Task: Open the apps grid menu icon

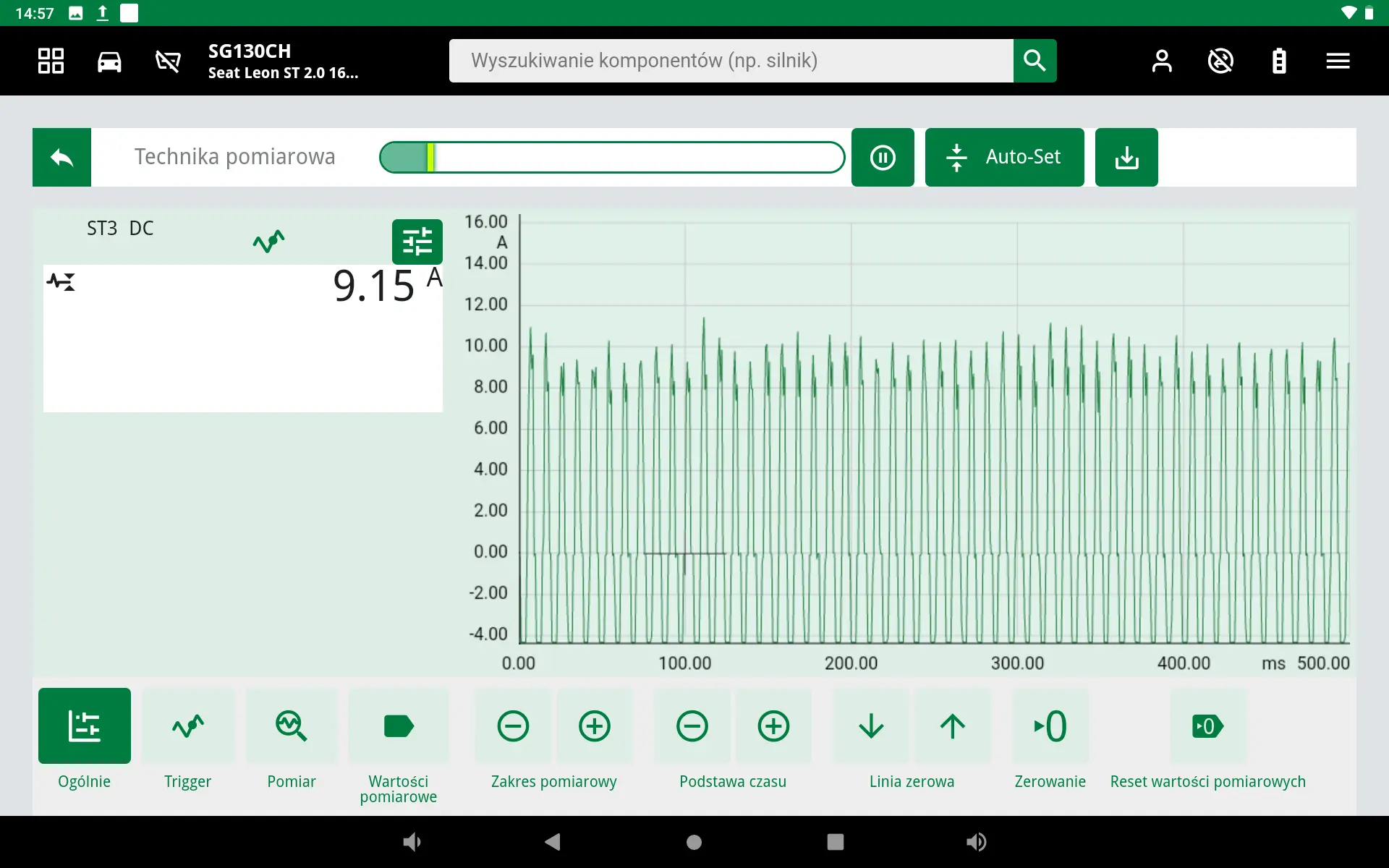Action: pyautogui.click(x=51, y=61)
